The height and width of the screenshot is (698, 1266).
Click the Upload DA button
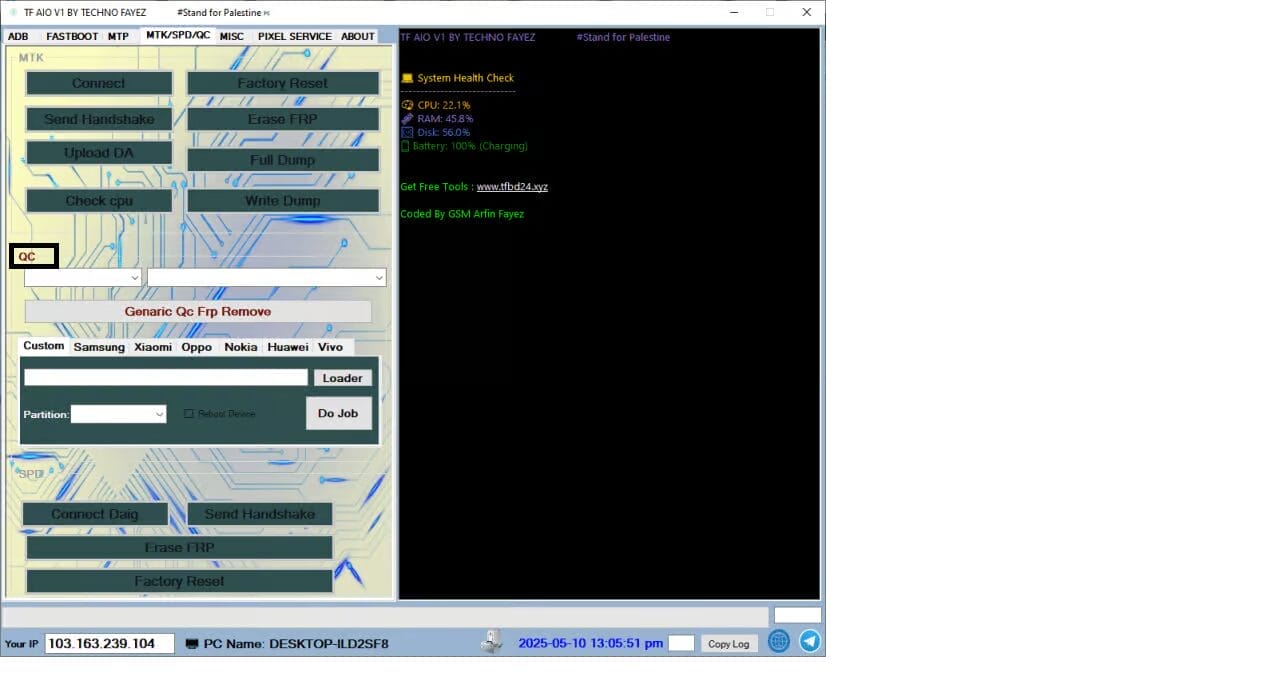click(x=99, y=153)
